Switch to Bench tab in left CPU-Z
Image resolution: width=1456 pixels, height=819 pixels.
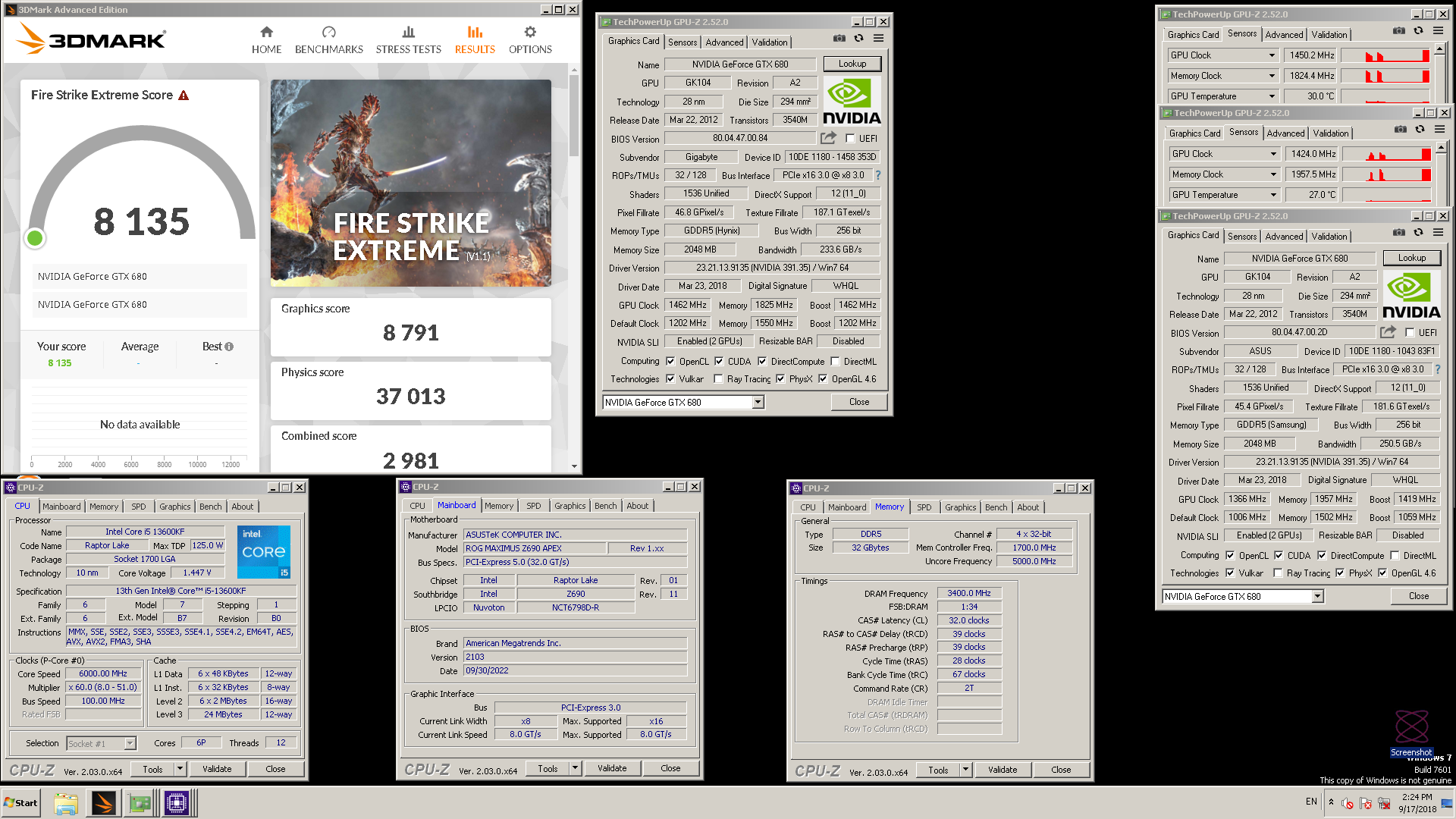pyautogui.click(x=211, y=507)
